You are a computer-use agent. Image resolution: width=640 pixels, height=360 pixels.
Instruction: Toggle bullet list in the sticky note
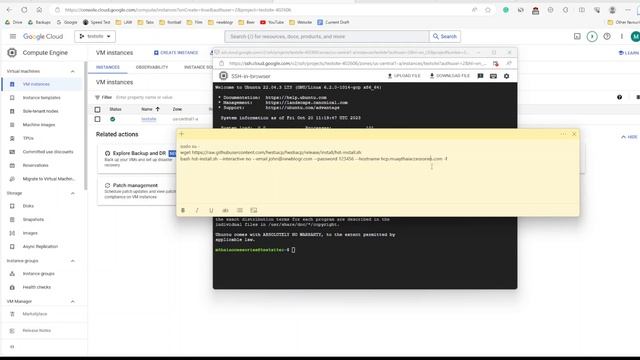240,210
